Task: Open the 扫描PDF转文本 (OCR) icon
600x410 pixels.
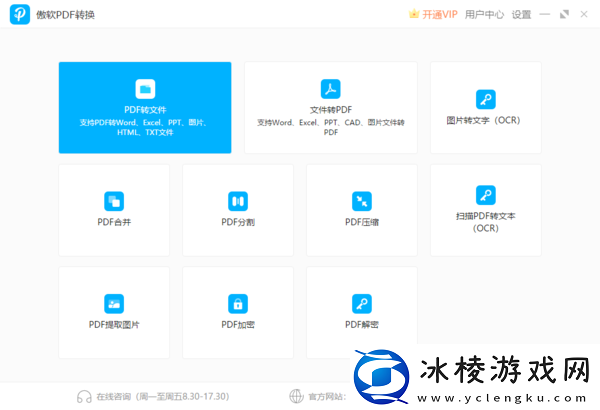Action: pos(486,195)
